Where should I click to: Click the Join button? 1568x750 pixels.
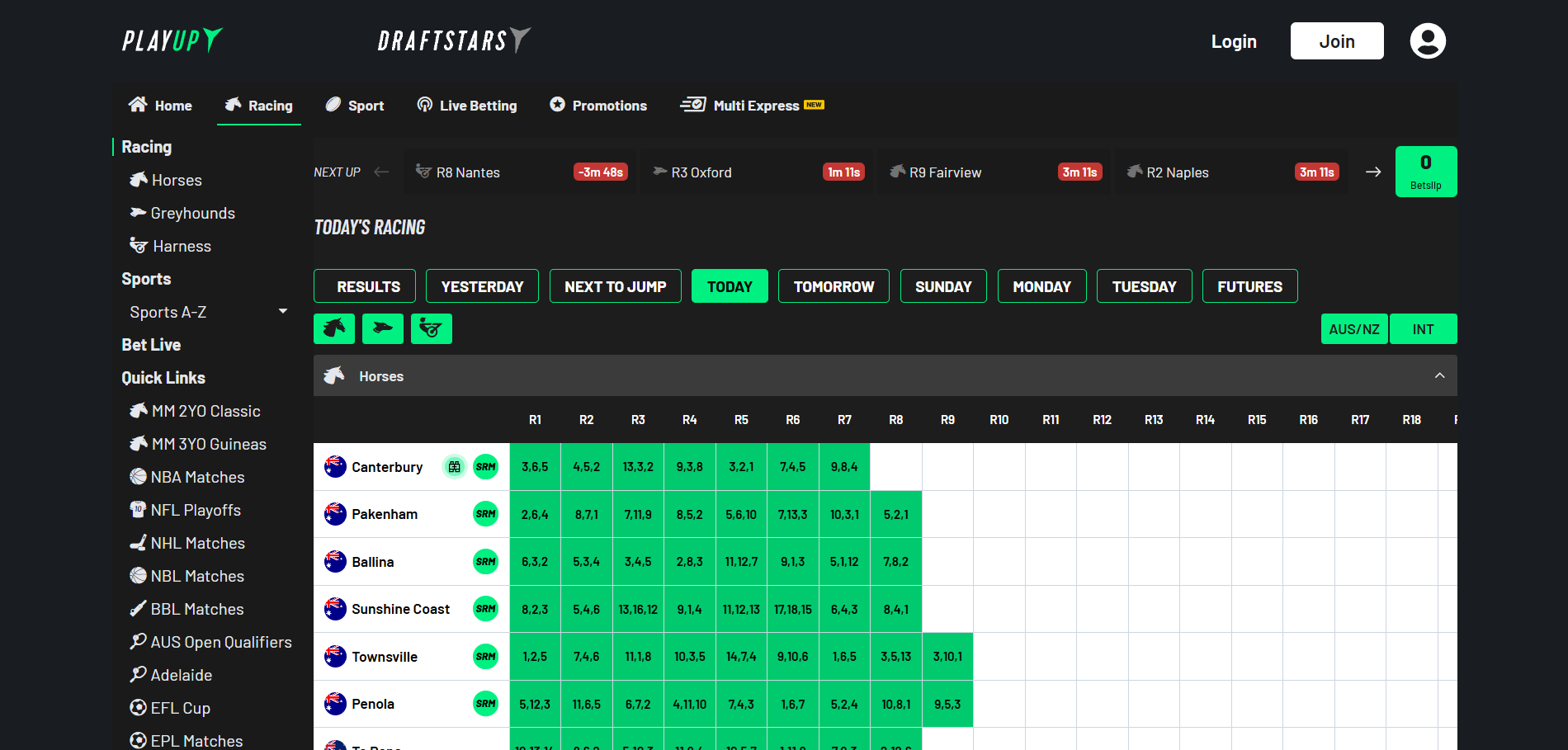(x=1337, y=41)
